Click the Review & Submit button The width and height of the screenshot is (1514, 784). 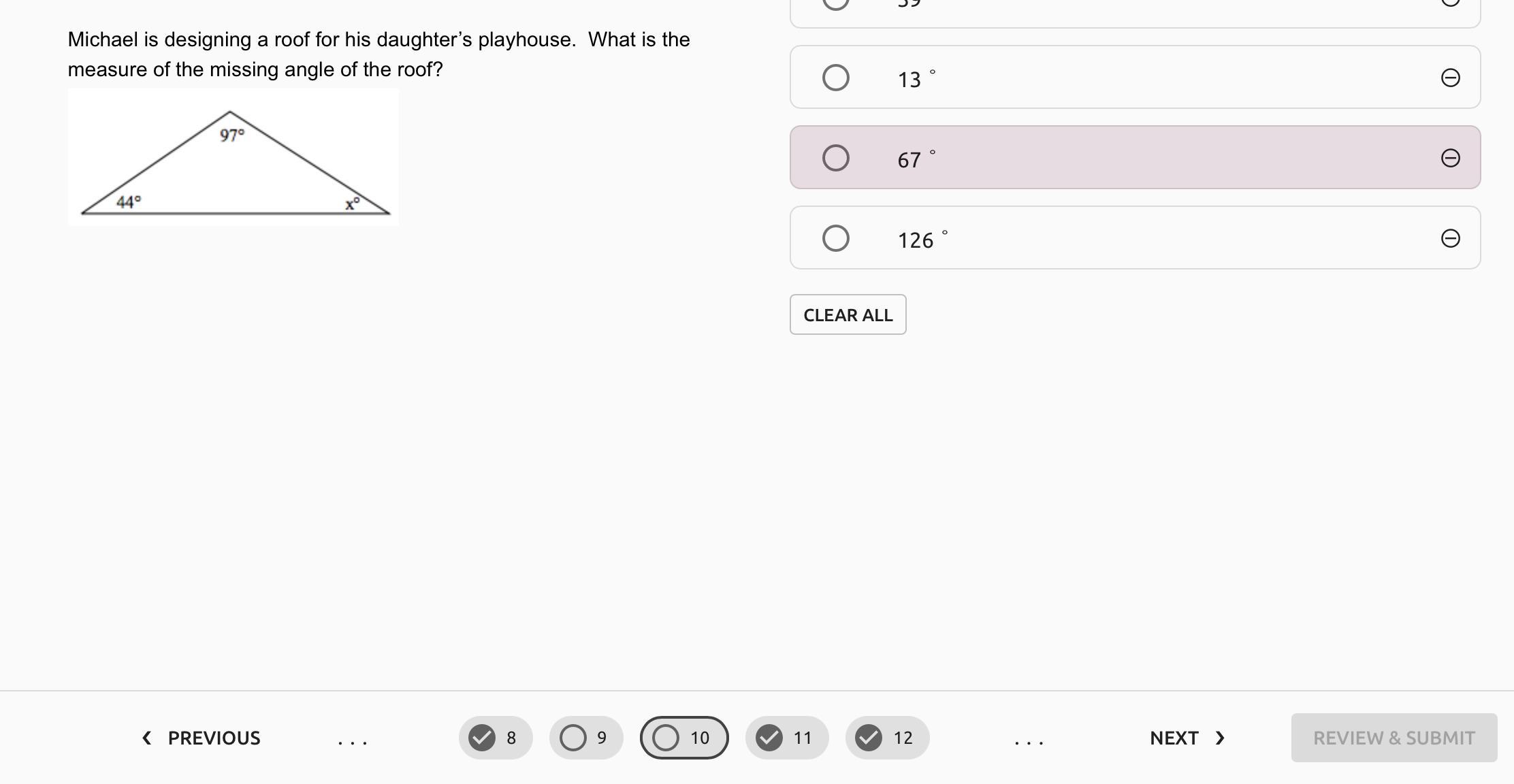click(x=1394, y=738)
